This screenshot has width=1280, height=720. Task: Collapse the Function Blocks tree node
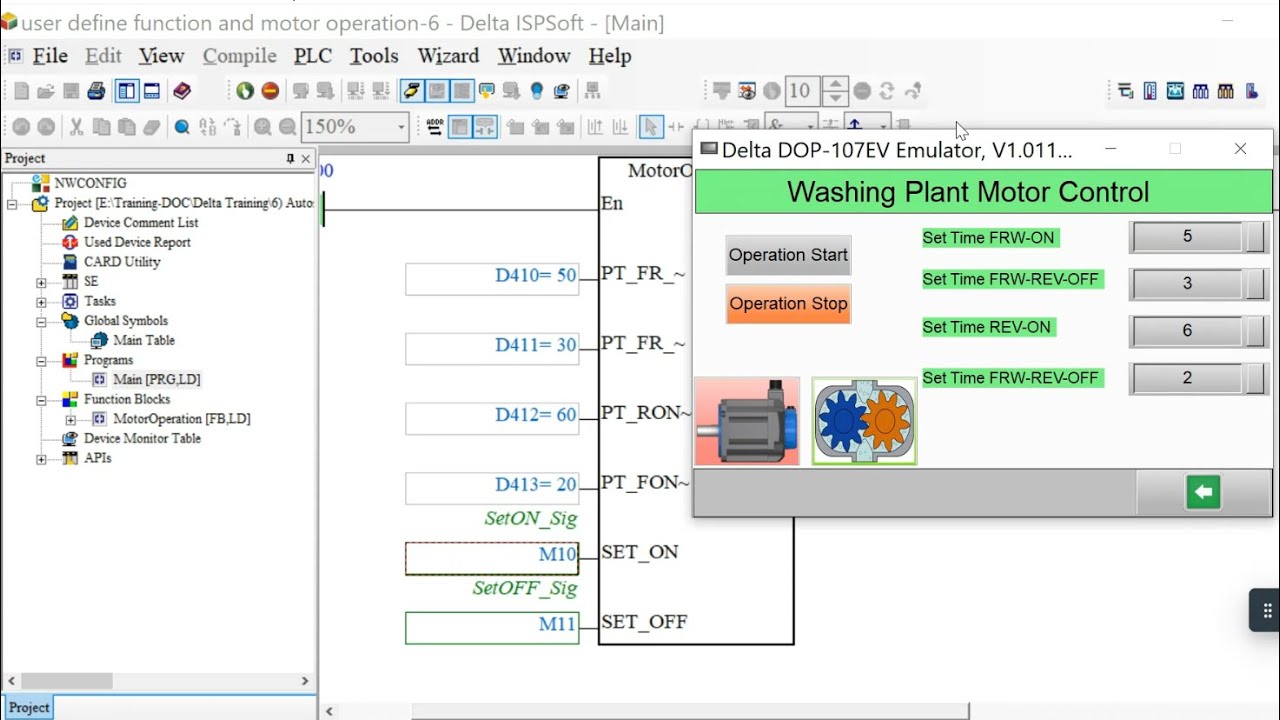click(41, 399)
